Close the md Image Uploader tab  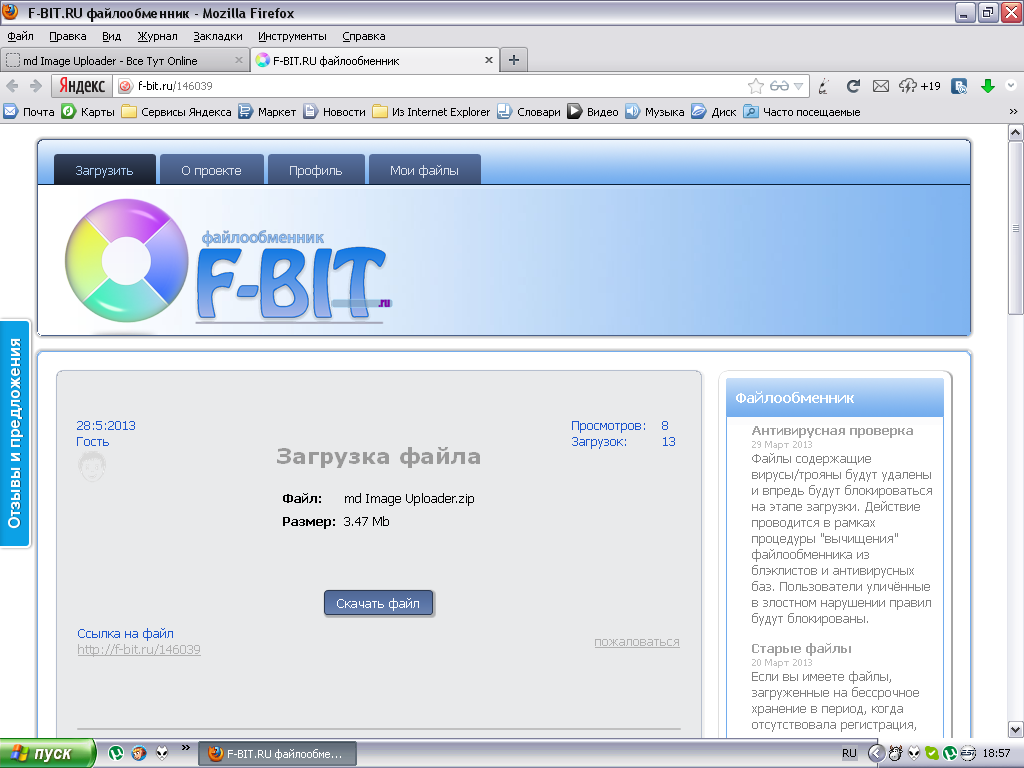(238, 60)
